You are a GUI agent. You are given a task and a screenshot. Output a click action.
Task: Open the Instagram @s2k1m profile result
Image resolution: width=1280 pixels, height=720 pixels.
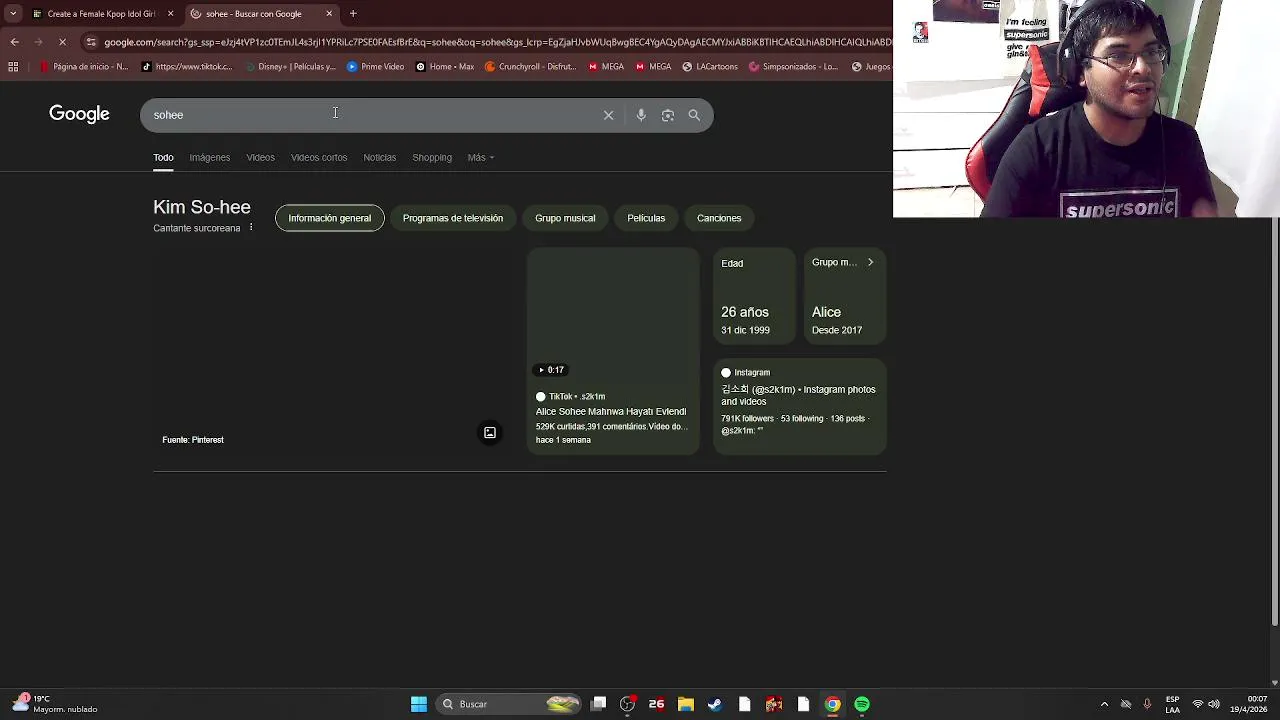coord(799,406)
